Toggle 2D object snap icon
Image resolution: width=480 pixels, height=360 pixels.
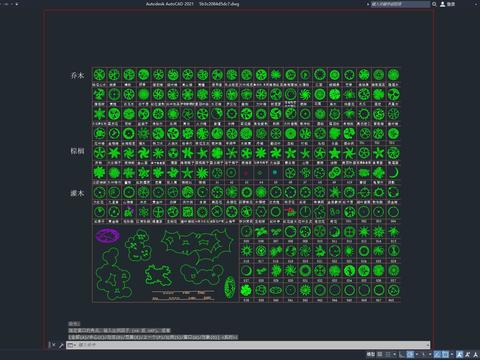coord(445,354)
